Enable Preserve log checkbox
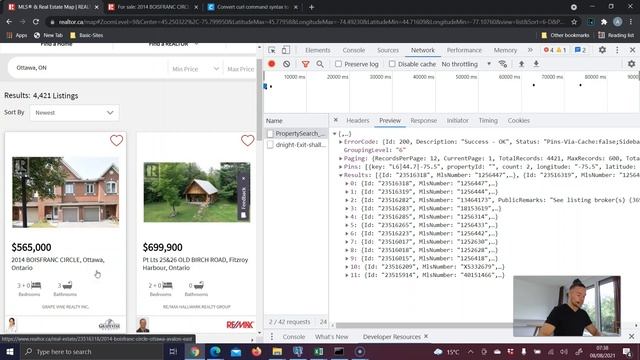 [338, 64]
